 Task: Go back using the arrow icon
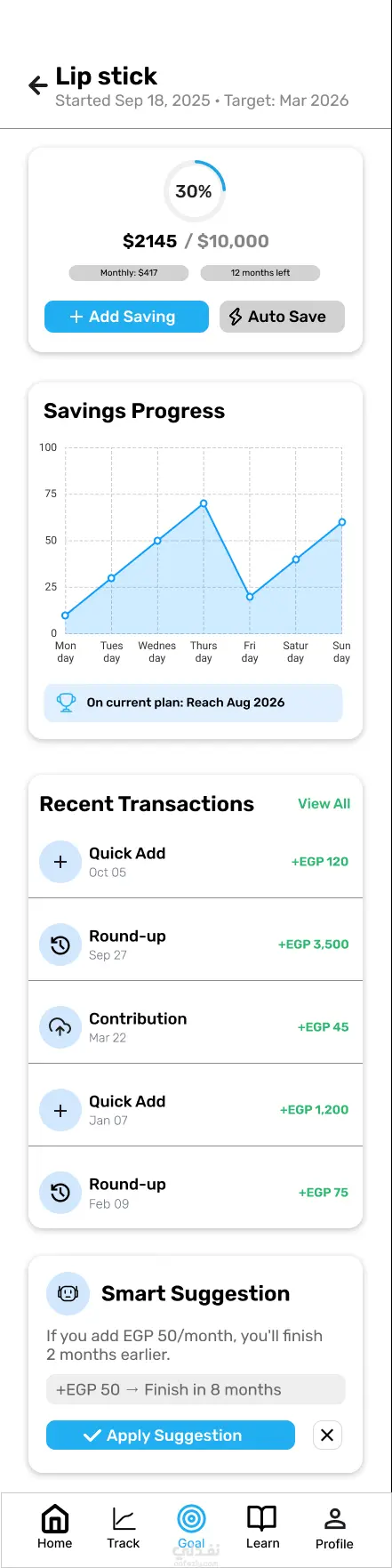(x=38, y=85)
